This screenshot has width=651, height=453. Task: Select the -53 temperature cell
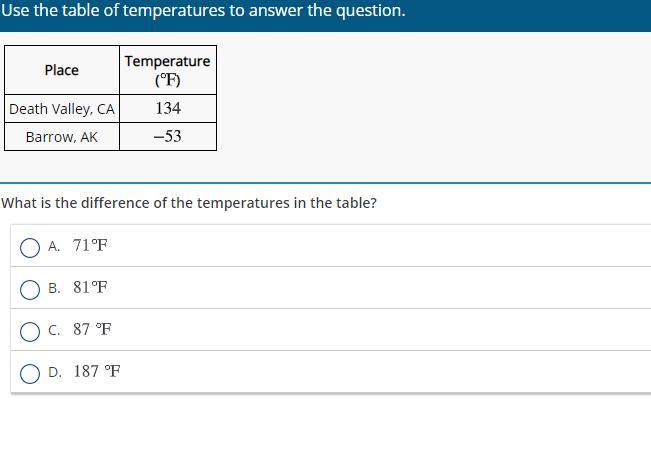(168, 137)
